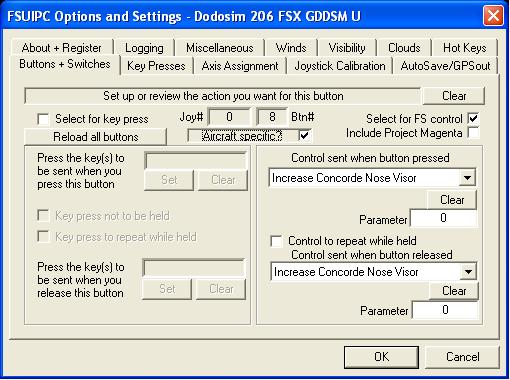Uncheck Select for FS control
510x380 pixels.
473,118
